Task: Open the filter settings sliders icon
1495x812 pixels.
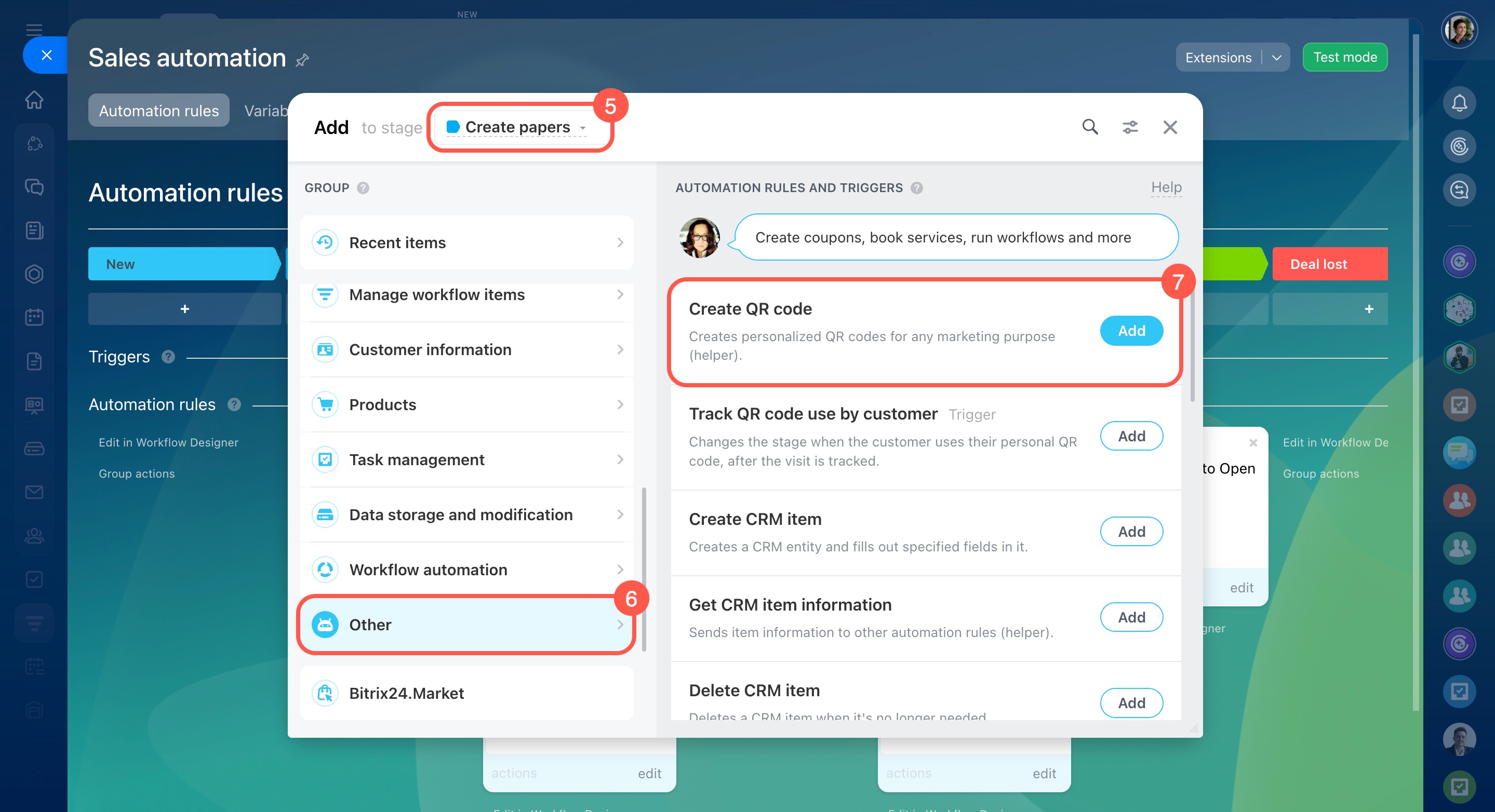Action: [1129, 127]
